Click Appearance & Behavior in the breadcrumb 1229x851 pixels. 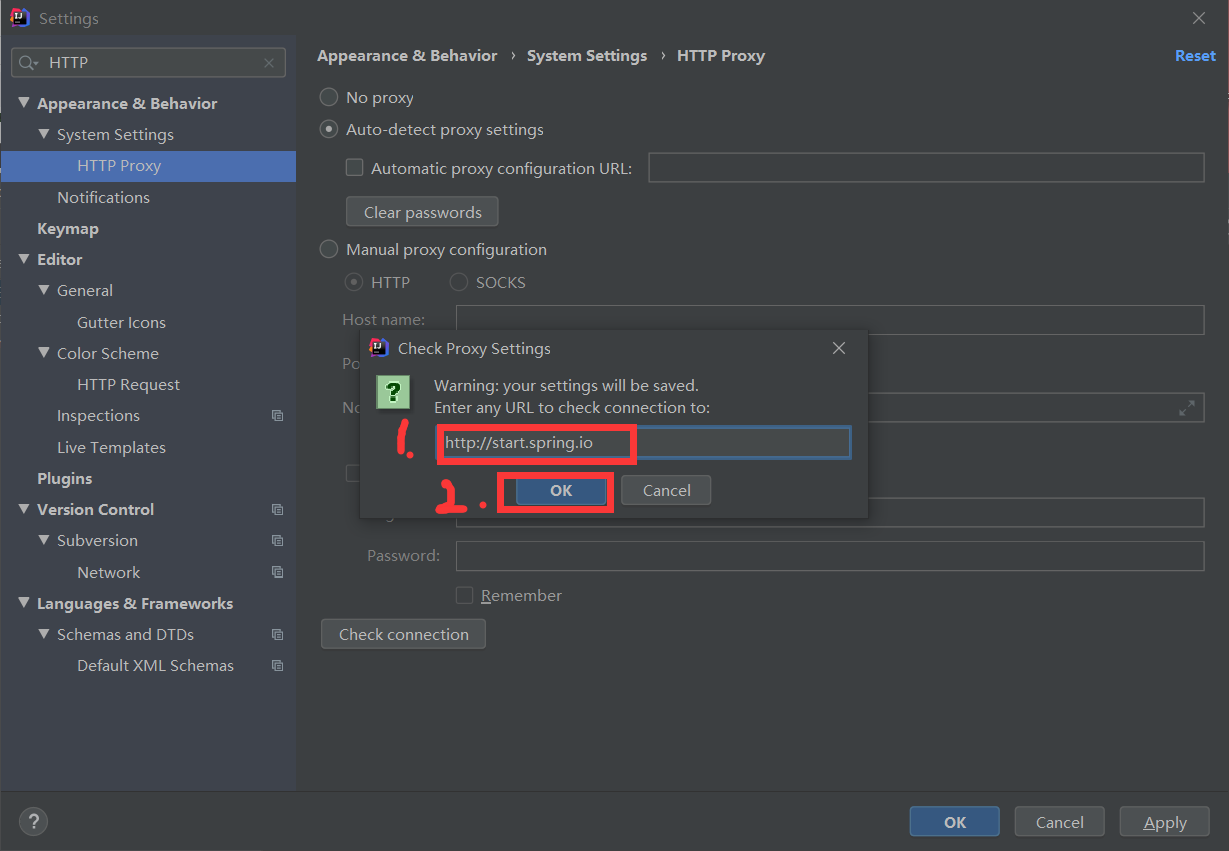[407, 56]
